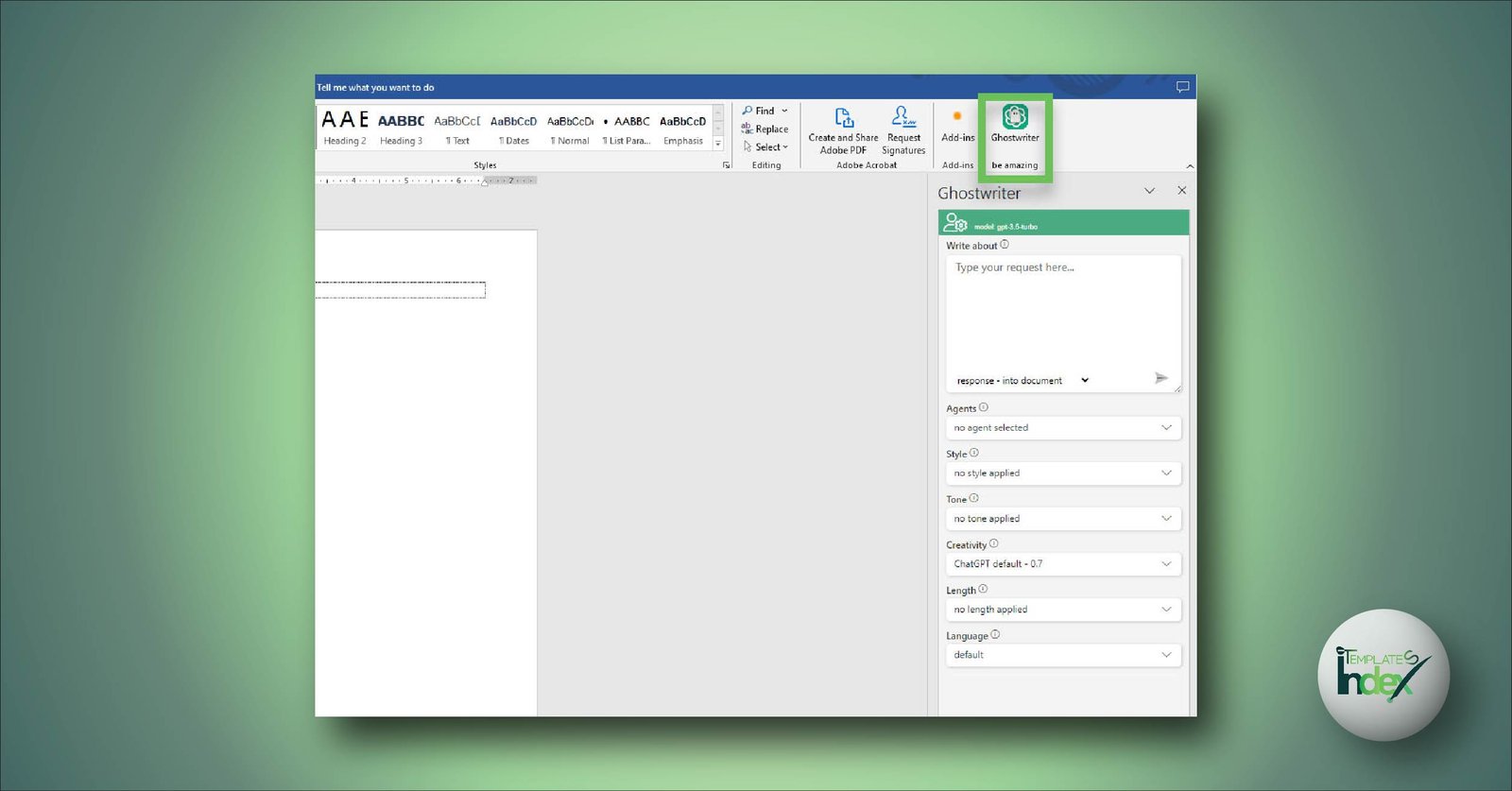The width and height of the screenshot is (1512, 791).
Task: Open the Ghostwriter pane options chevron
Action: click(x=1150, y=190)
